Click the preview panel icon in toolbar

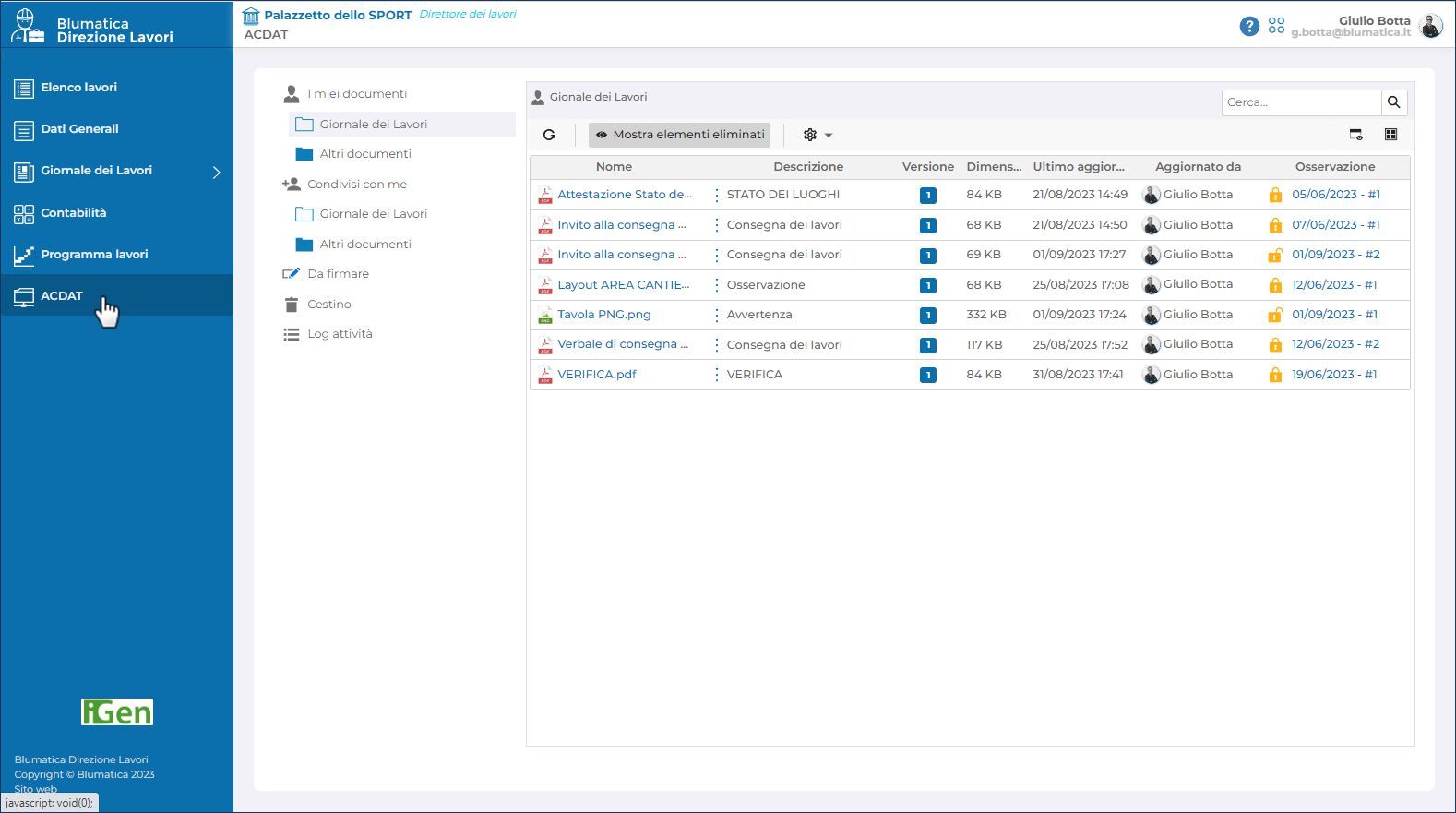[x=1355, y=135]
